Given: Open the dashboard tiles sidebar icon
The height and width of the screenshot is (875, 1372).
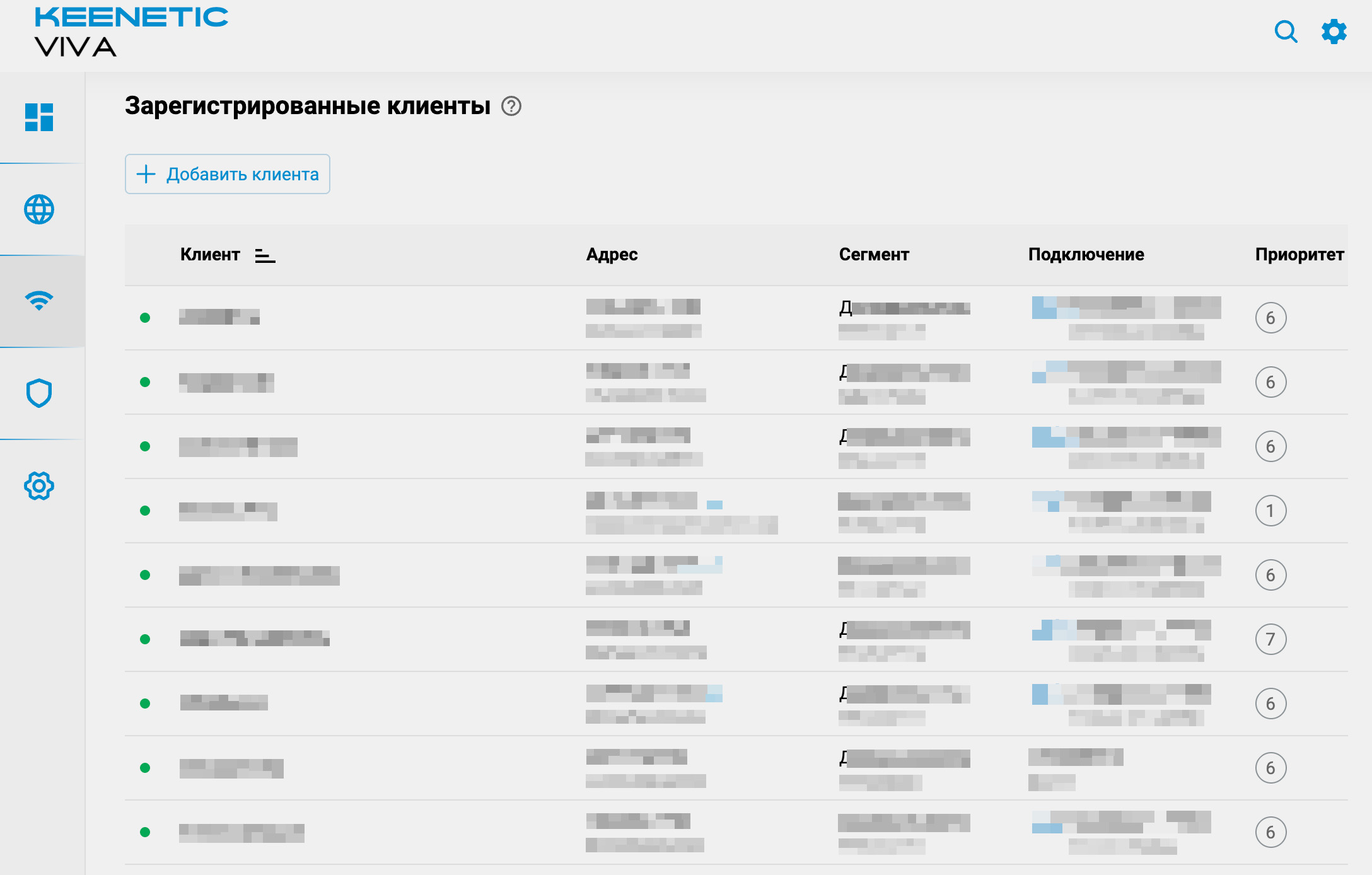Looking at the screenshot, I should coord(39,117).
